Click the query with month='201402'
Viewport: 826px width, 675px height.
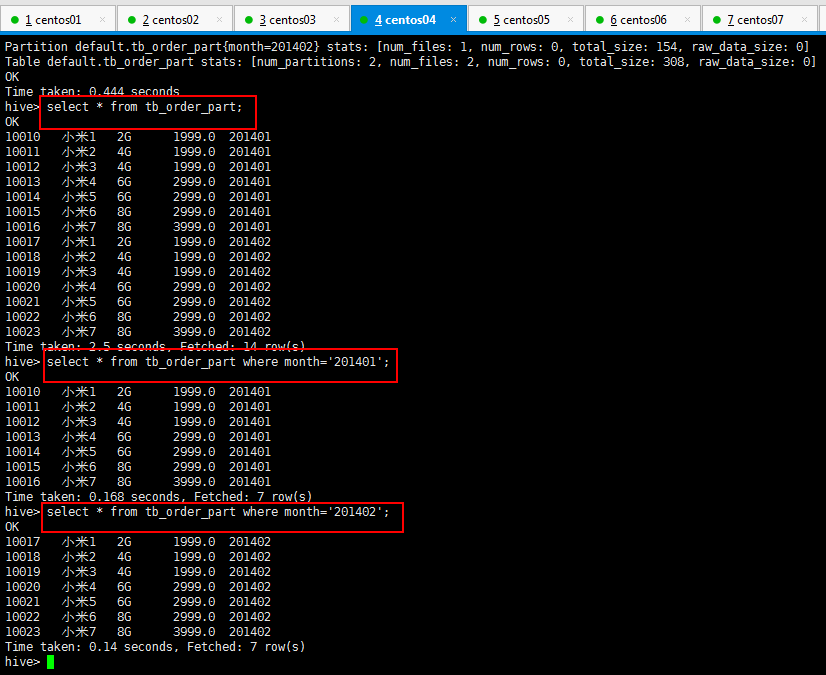tap(218, 512)
